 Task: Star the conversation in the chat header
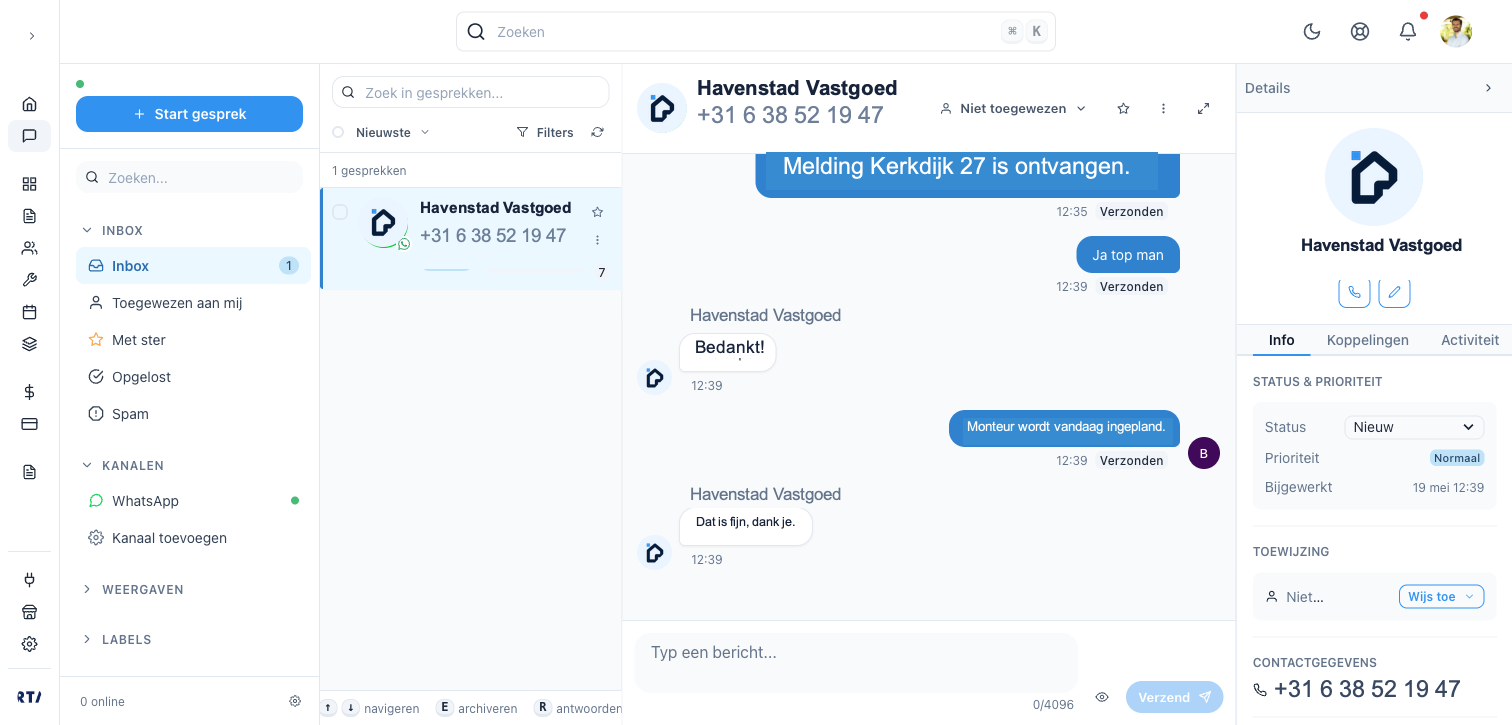pyautogui.click(x=1123, y=108)
